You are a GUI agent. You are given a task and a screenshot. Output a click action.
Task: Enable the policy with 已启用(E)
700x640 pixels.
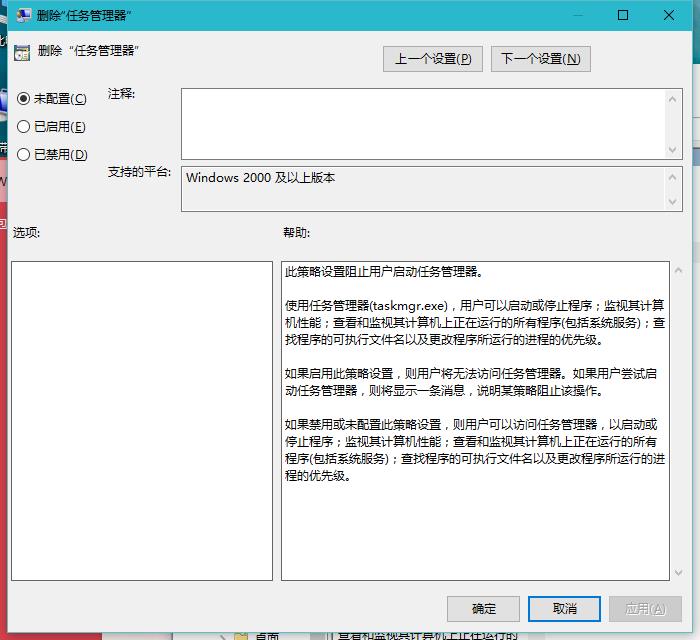(x=24, y=127)
